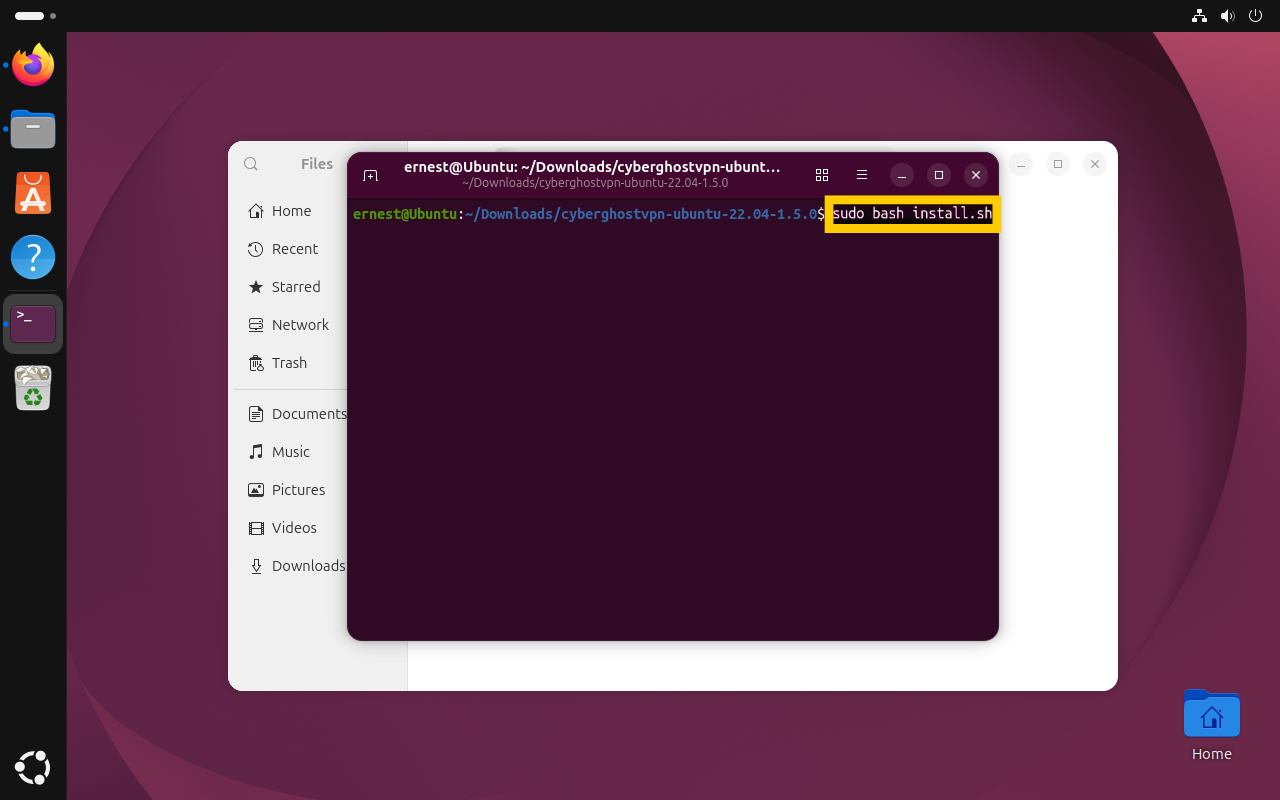Open the terminal tab overview grid
Image resolution: width=1280 pixels, height=800 pixels.
pyautogui.click(x=822, y=175)
